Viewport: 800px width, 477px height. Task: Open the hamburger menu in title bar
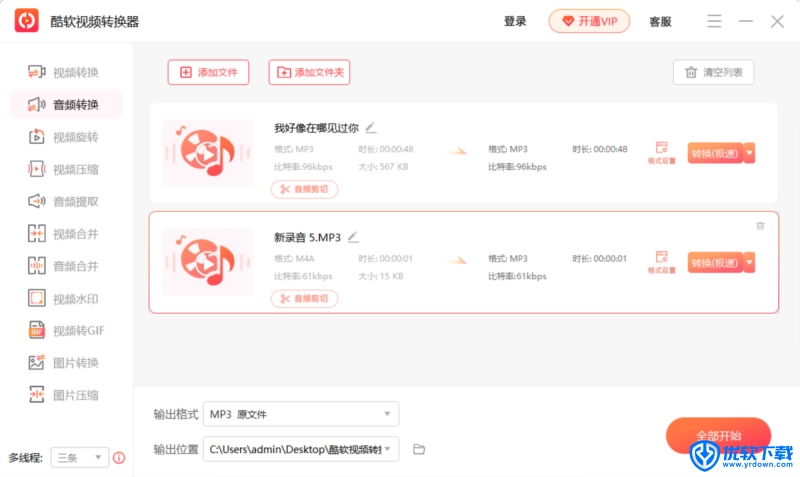[x=714, y=21]
